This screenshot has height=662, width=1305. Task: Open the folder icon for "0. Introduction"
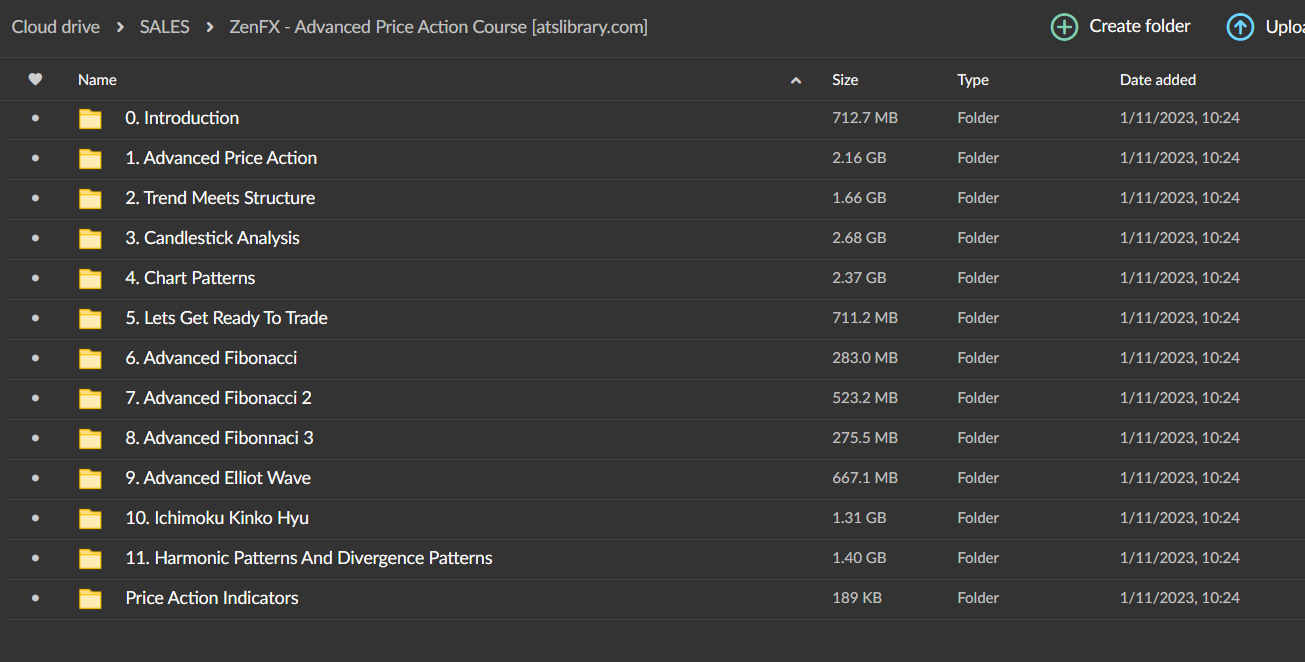(x=90, y=118)
